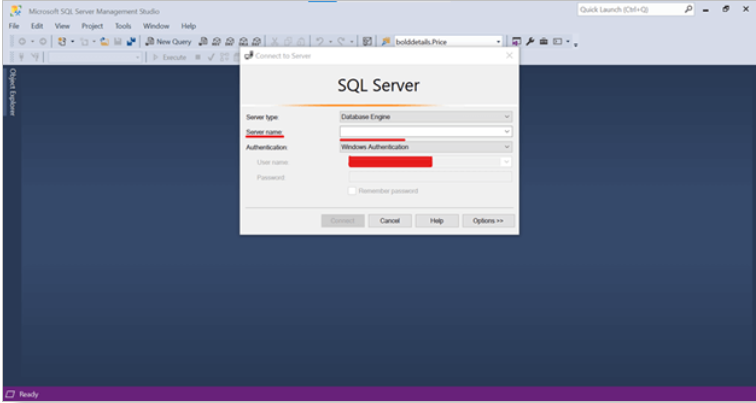Click the Activity Monitor toolbar icon
The image size is (756, 403).
[x=367, y=42]
